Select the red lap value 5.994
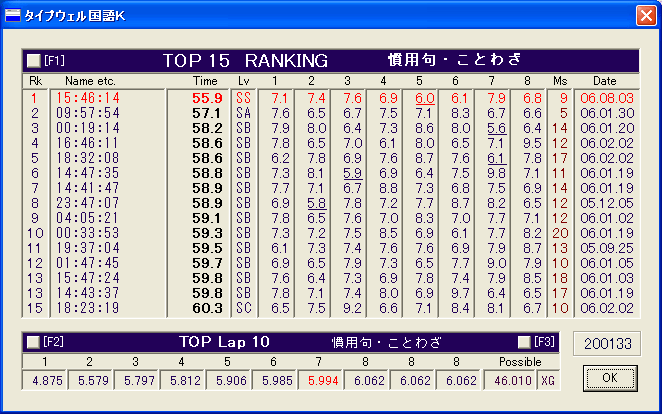 click(x=321, y=381)
